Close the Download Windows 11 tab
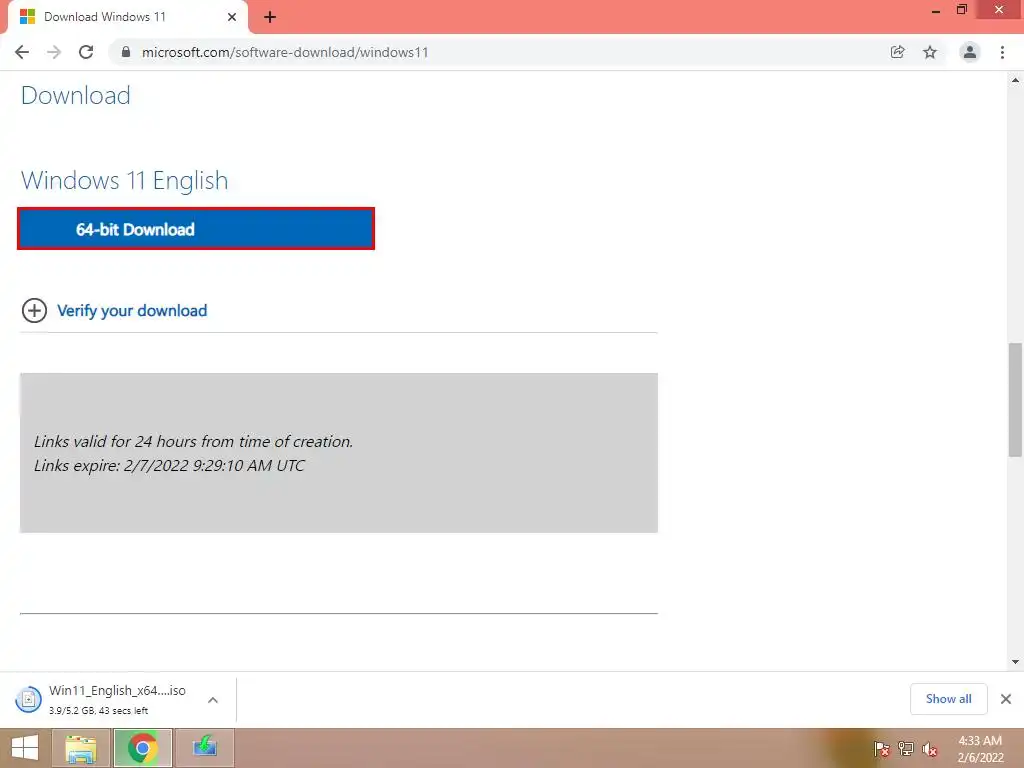 [232, 17]
